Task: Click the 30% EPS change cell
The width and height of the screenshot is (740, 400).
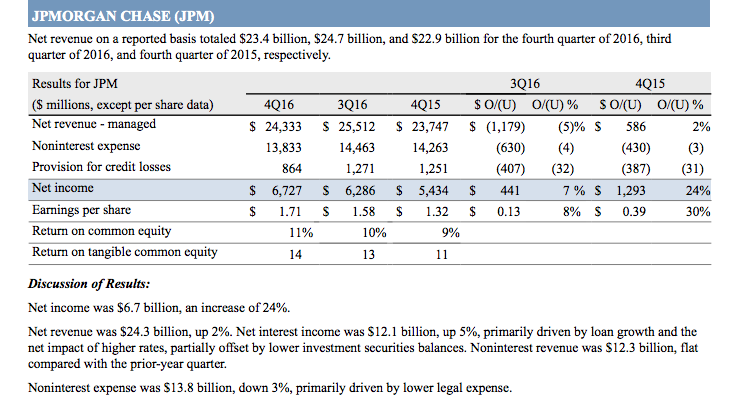Action: [x=698, y=212]
